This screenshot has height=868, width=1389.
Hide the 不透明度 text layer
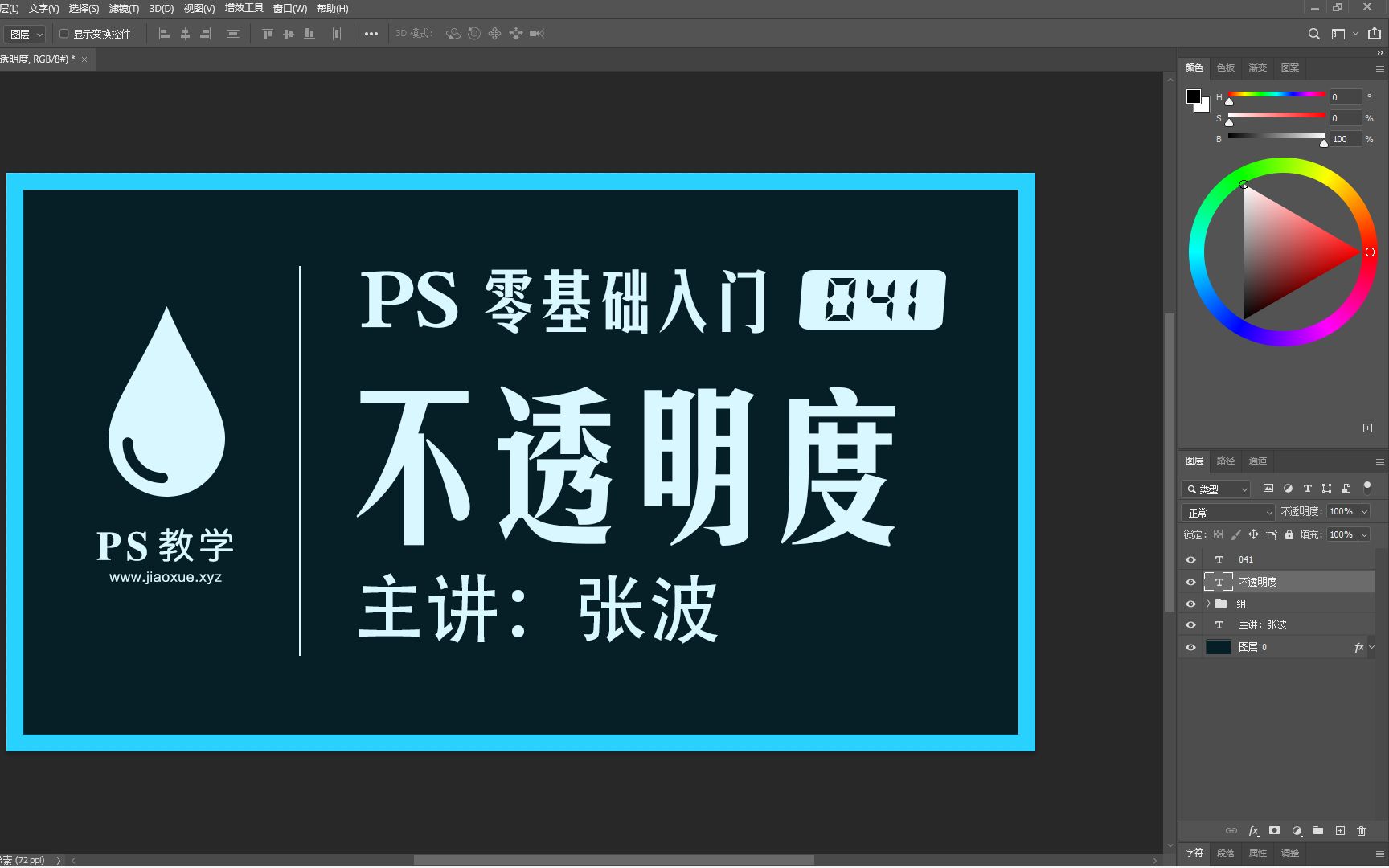click(1191, 582)
